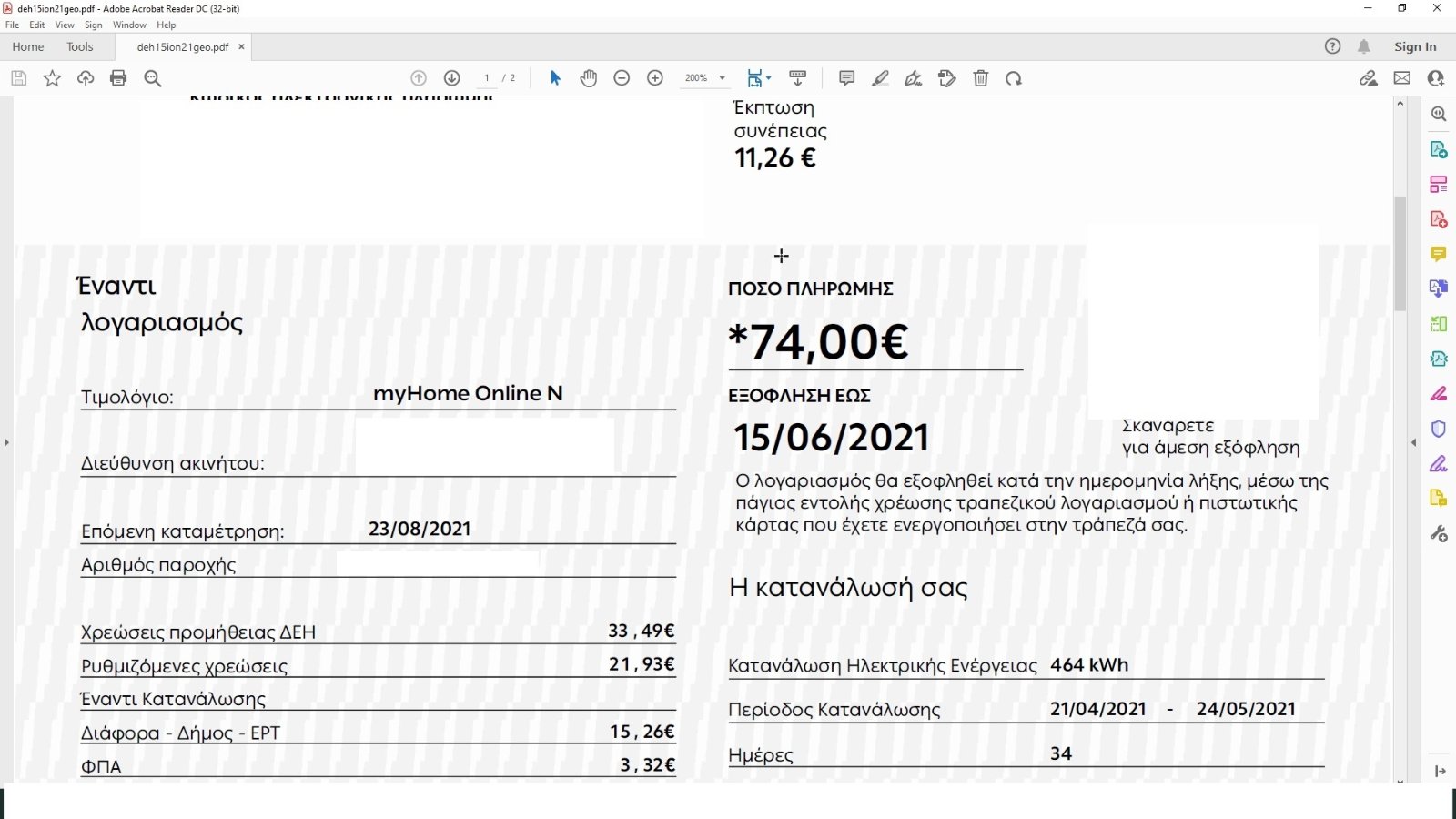Zoom in with plus icon
The height and width of the screenshot is (819, 1456).
coord(655,78)
